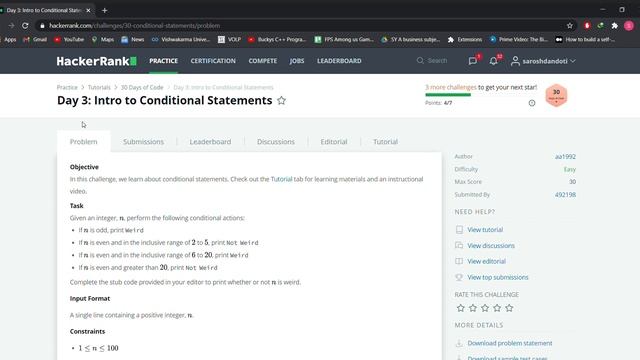Screen dimensions: 640x360
Task: Open the COMPETE nav item
Action: tap(263, 61)
